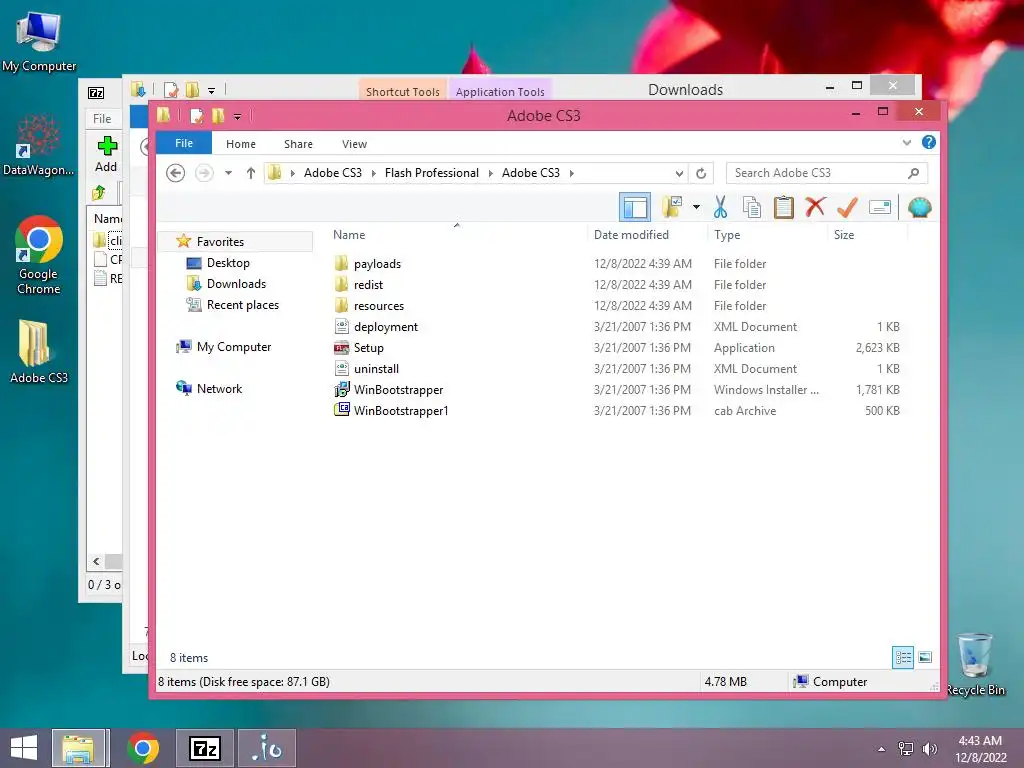Click New folder icon in Adobe CS3 title bar

click(x=218, y=116)
